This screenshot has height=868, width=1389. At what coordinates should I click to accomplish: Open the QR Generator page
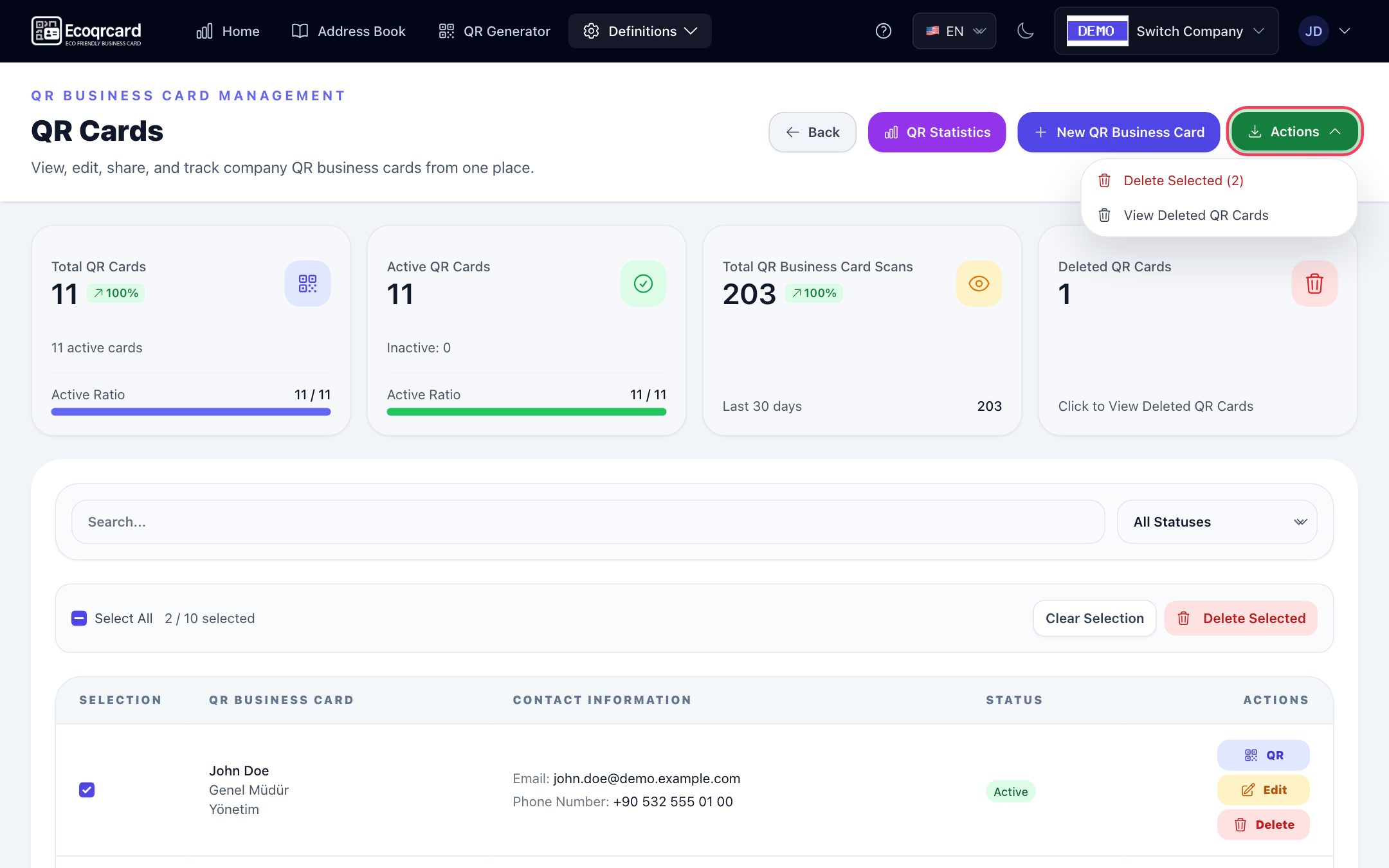[494, 31]
